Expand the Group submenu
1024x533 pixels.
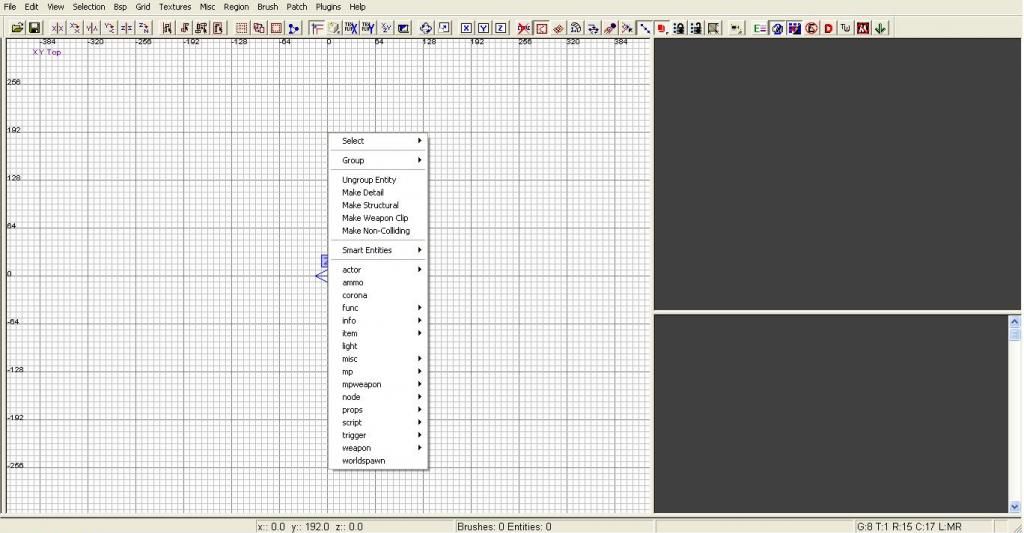click(x=378, y=161)
